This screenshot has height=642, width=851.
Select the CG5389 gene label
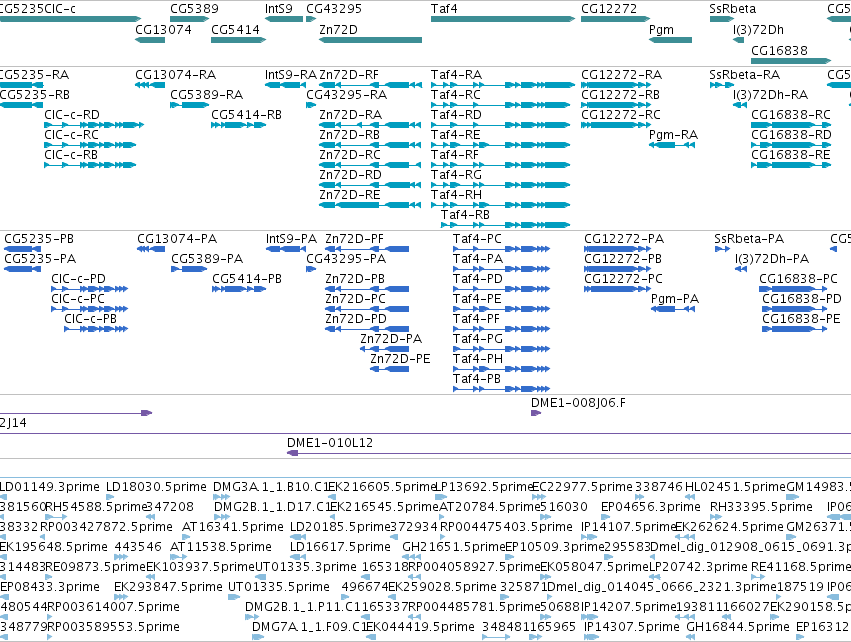194,9
